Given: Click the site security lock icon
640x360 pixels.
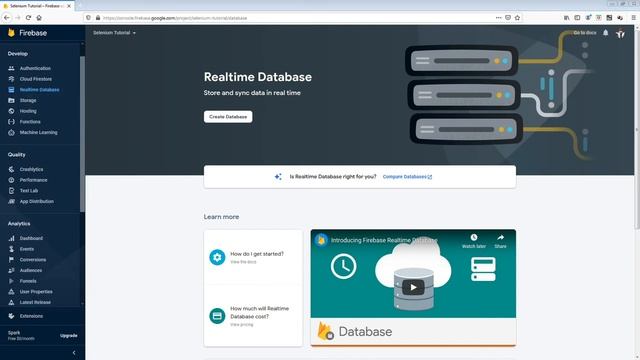Looking at the screenshot, I should pos(98,18).
